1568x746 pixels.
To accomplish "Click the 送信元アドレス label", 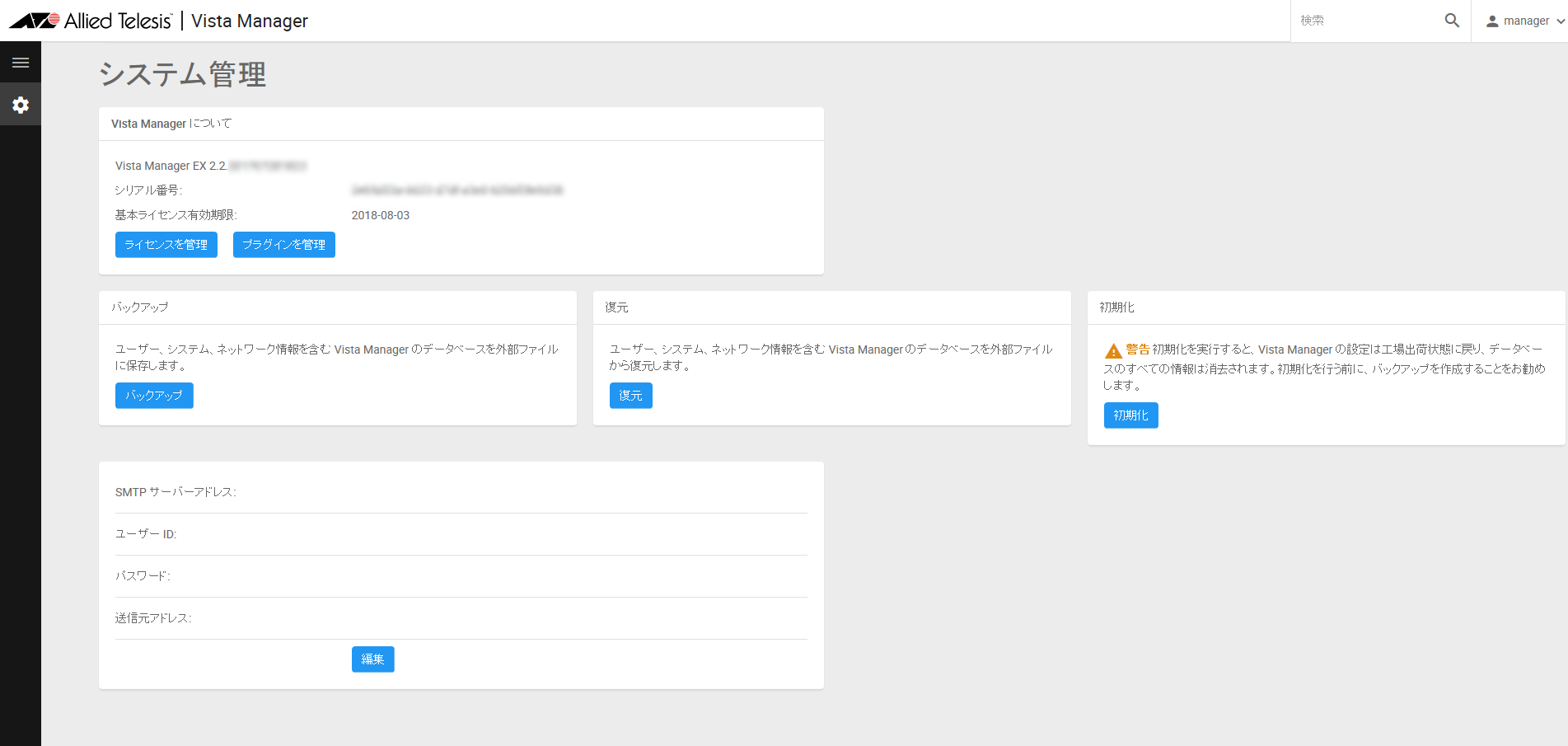I will pos(153,618).
